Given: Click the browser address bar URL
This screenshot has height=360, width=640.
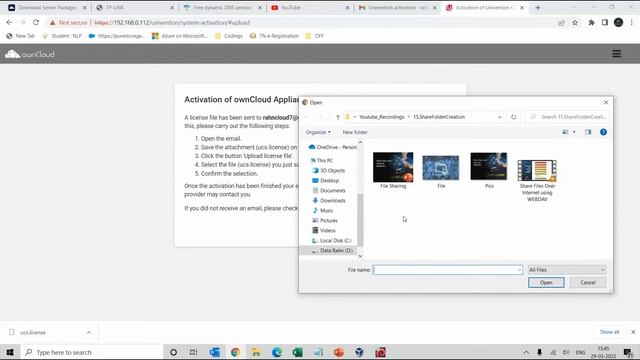Looking at the screenshot, I should [x=172, y=23].
